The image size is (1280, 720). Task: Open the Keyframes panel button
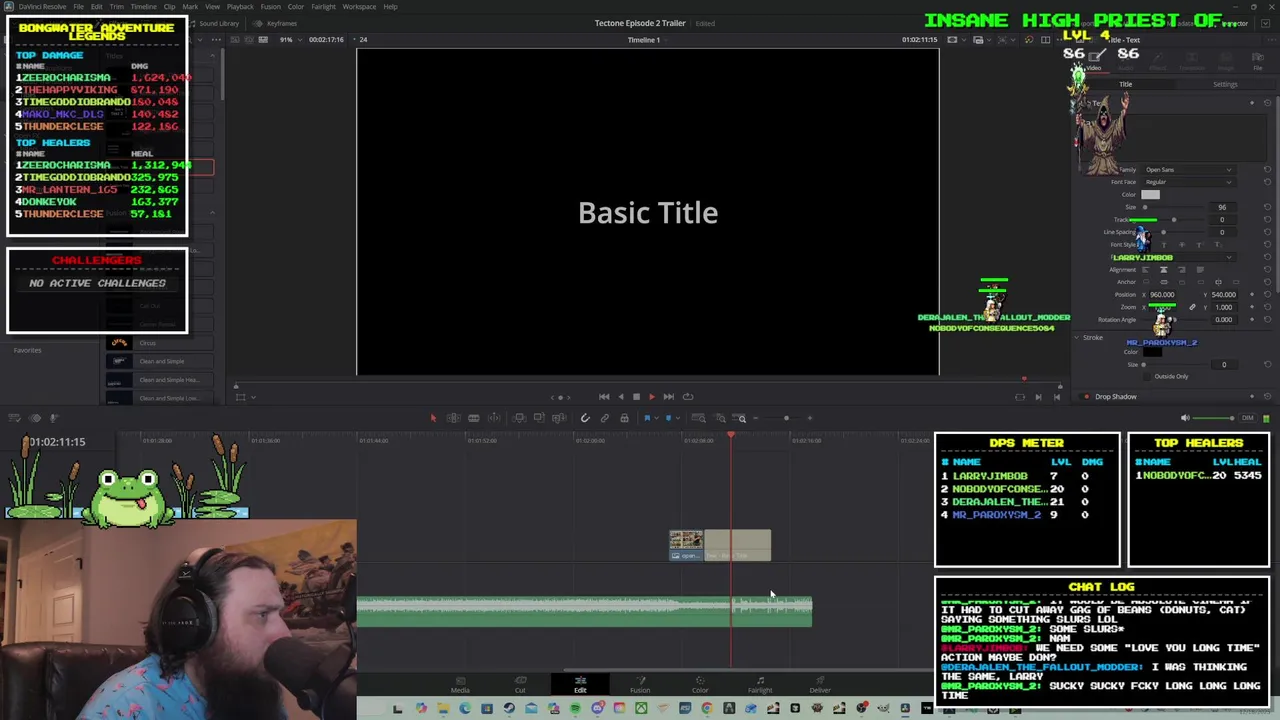point(277,23)
